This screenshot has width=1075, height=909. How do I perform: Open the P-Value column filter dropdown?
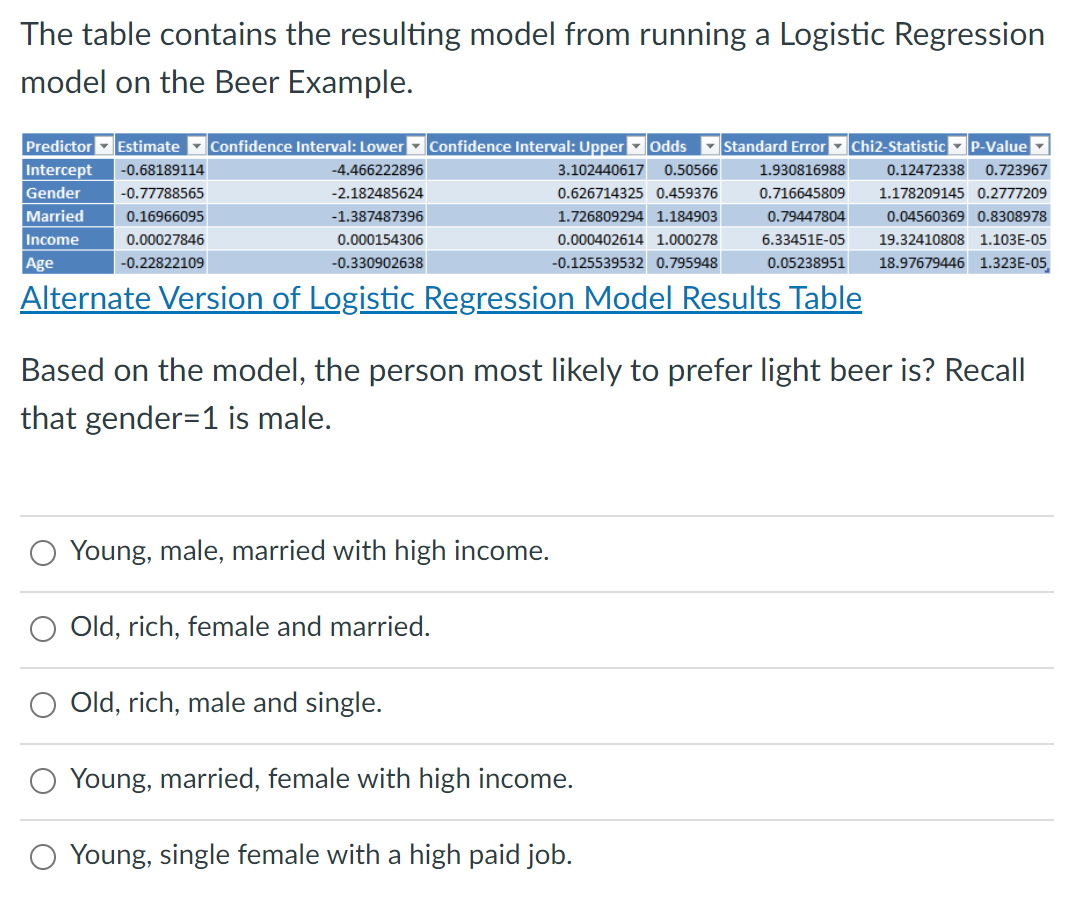point(1039,146)
